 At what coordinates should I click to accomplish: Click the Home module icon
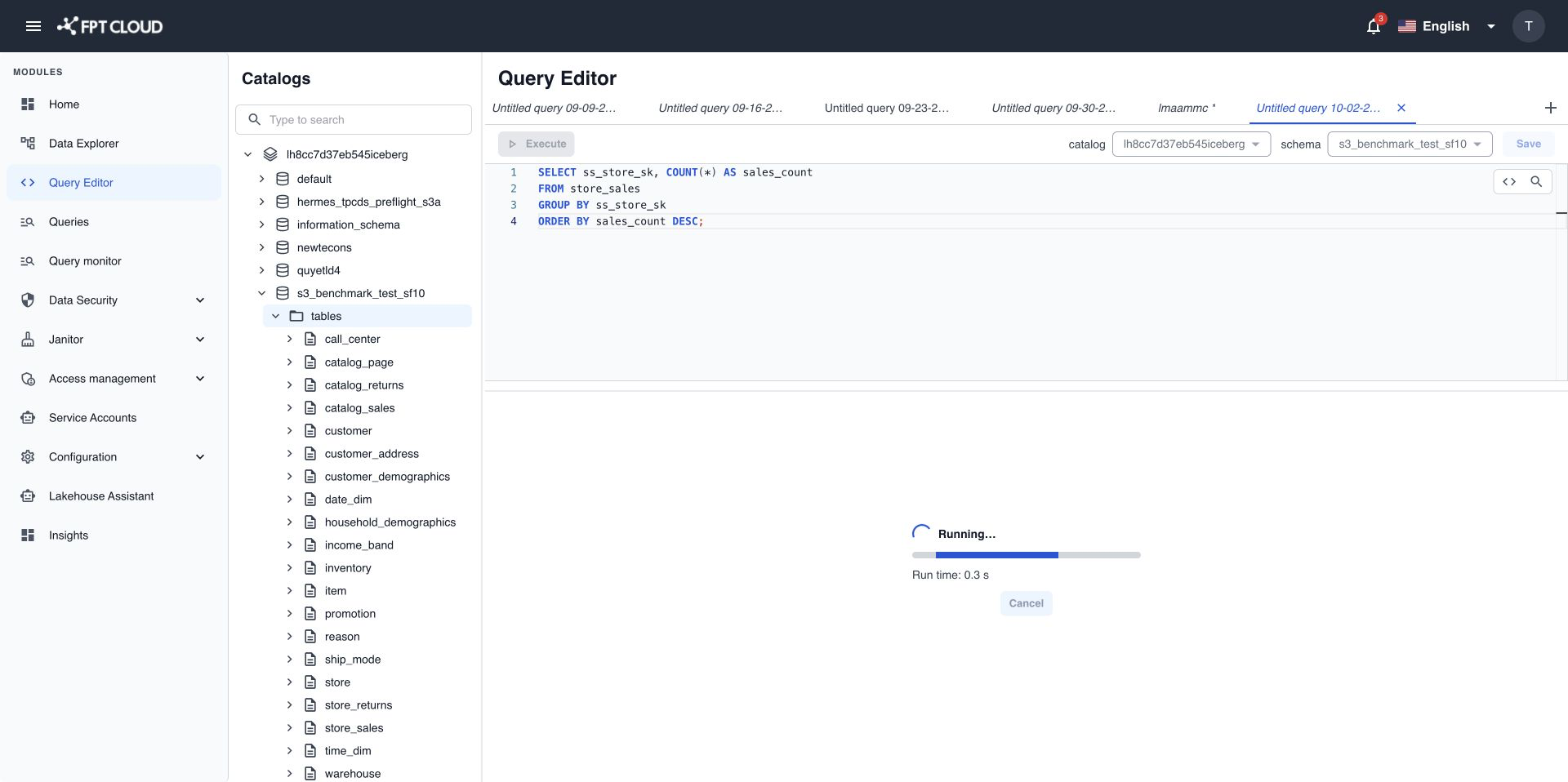coord(28,104)
